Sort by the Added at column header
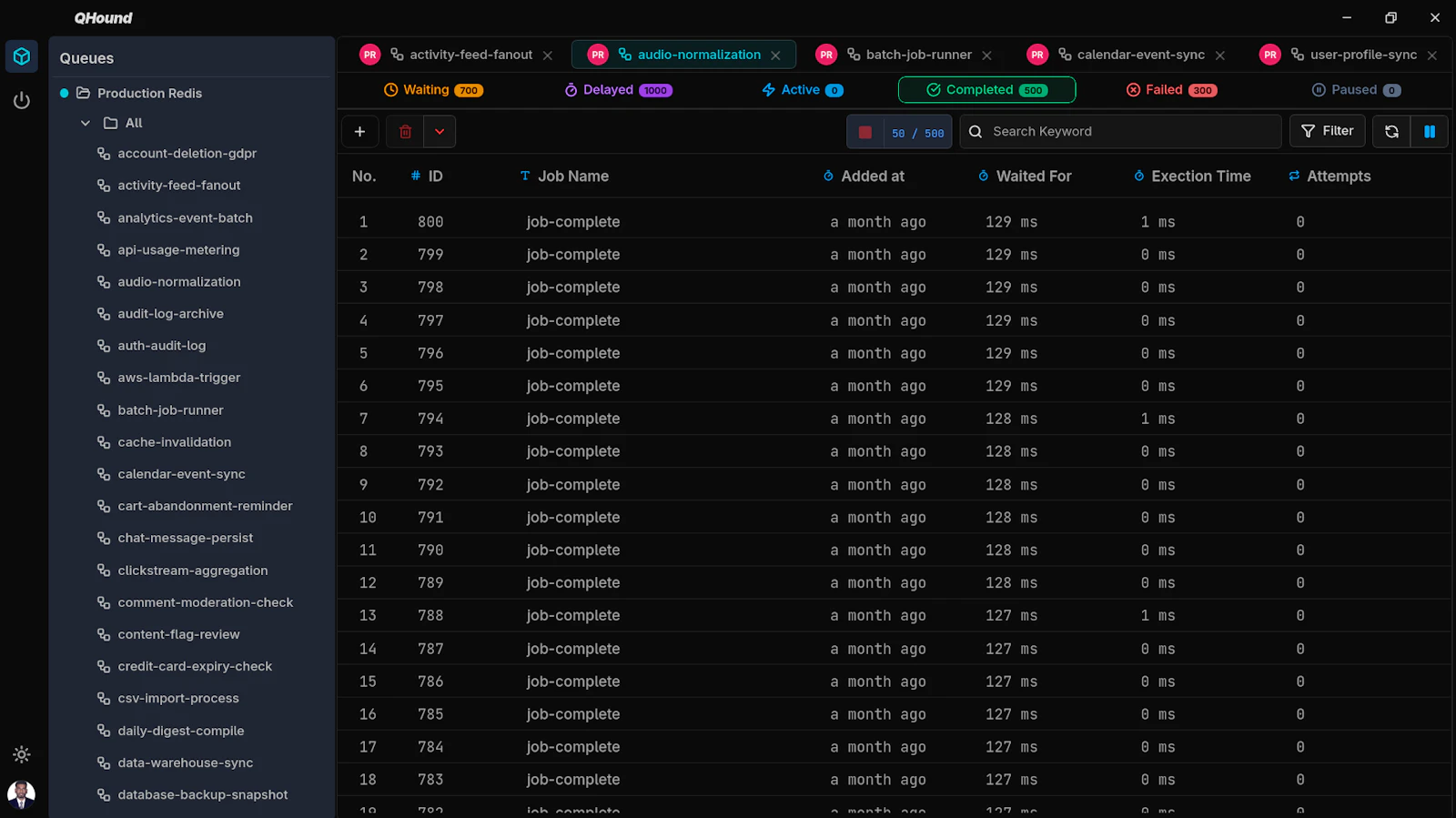This screenshot has height=818, width=1456. click(x=864, y=177)
